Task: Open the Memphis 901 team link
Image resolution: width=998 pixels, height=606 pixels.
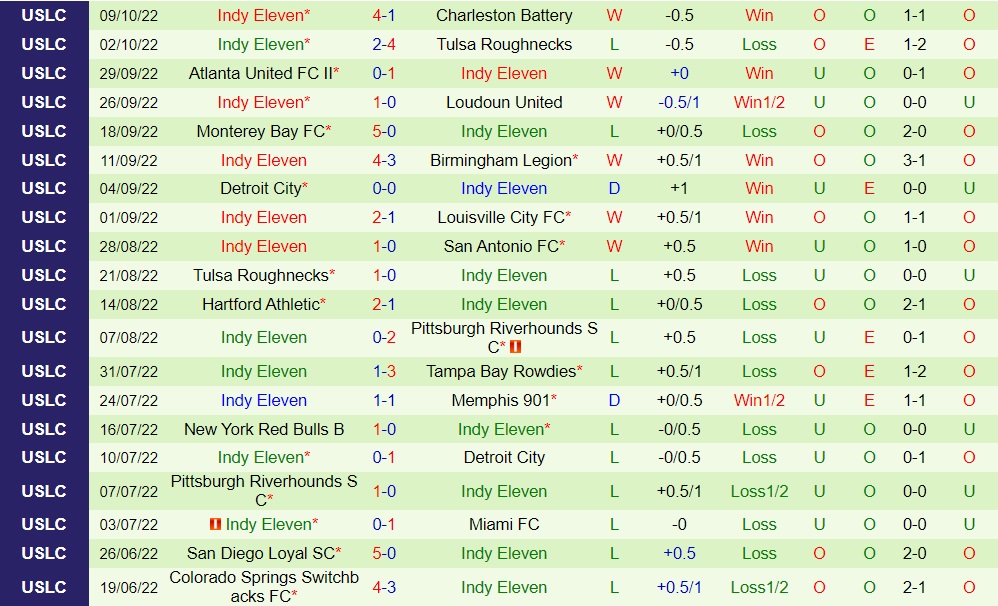Action: (x=501, y=401)
